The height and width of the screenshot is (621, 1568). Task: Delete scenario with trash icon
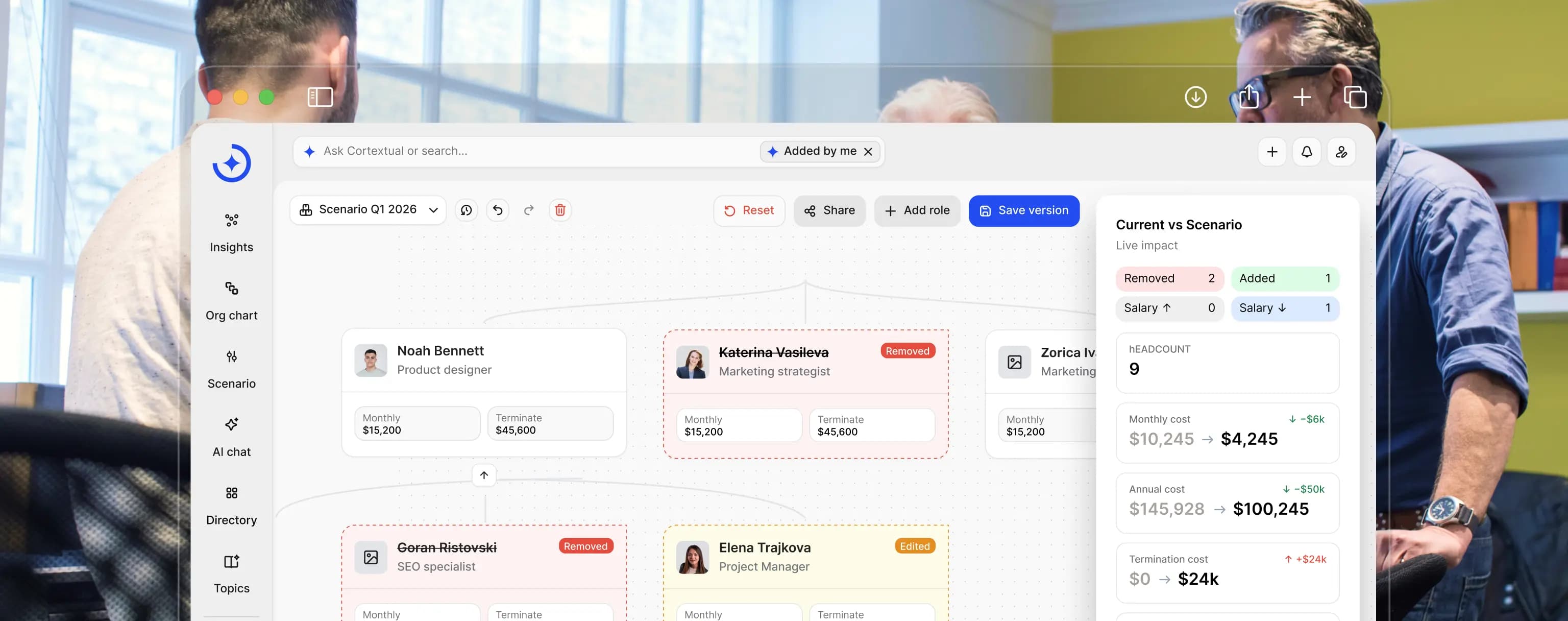point(560,210)
